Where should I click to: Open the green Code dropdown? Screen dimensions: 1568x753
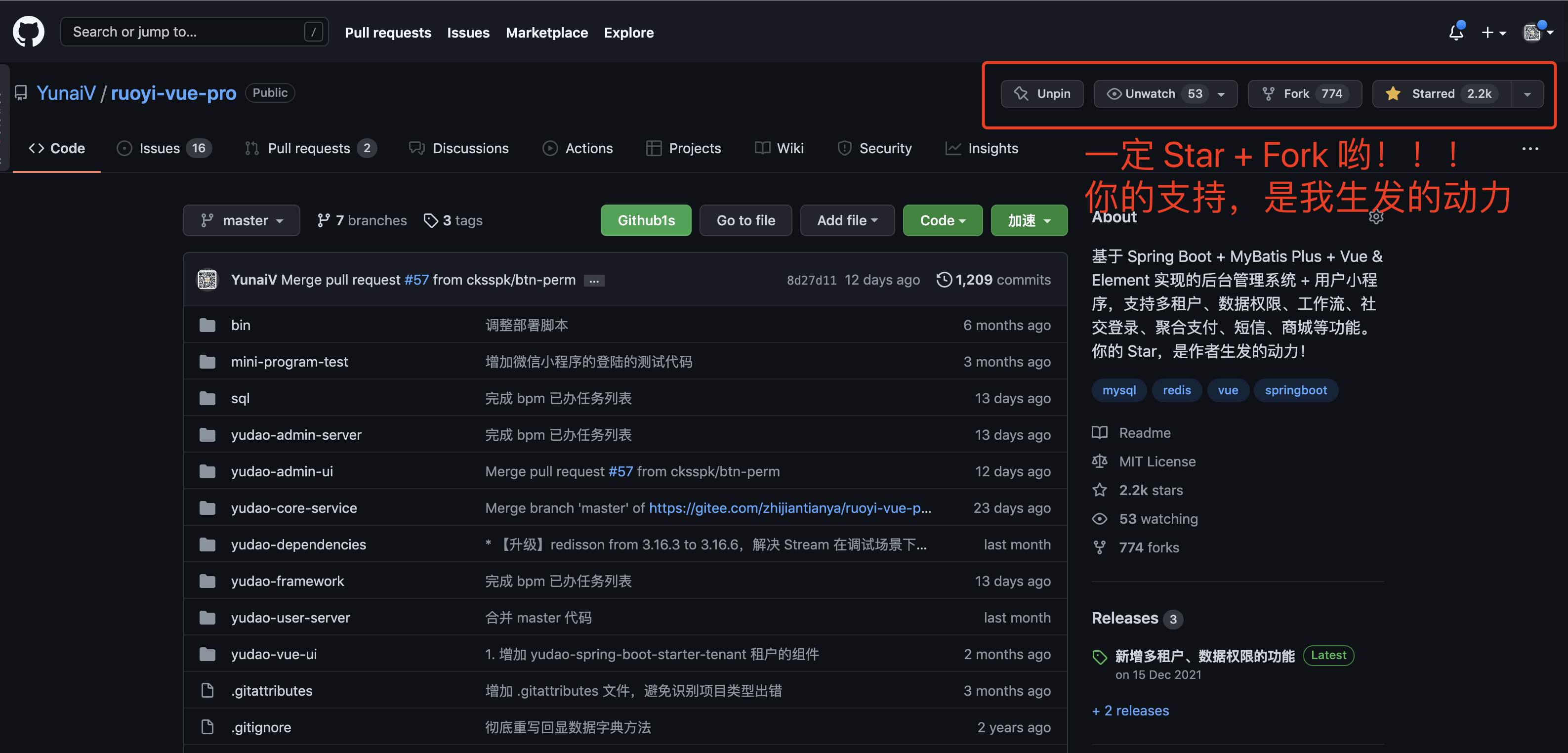(942, 220)
